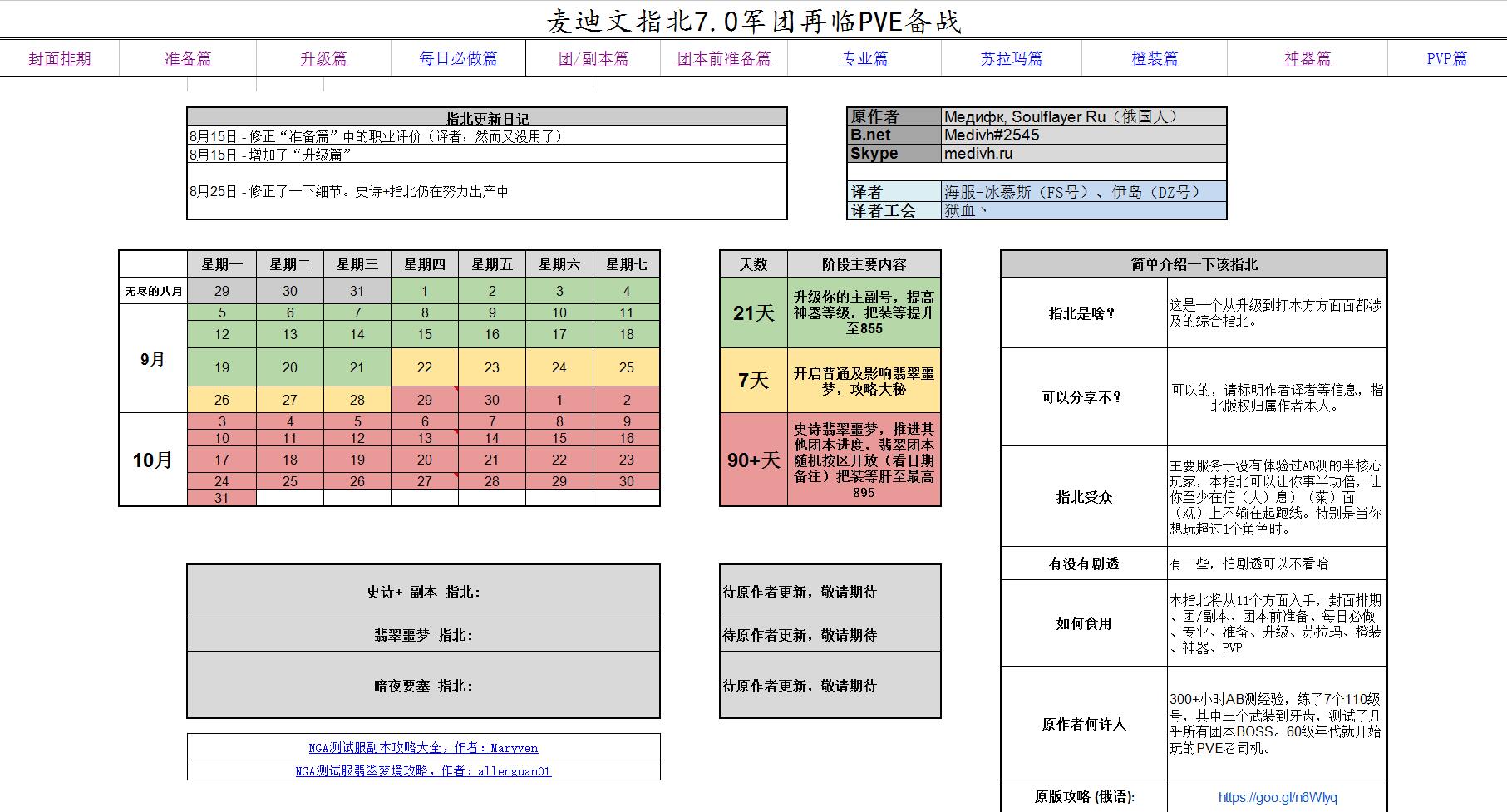
Task: Select the green 21天 stage cell
Action: point(752,314)
